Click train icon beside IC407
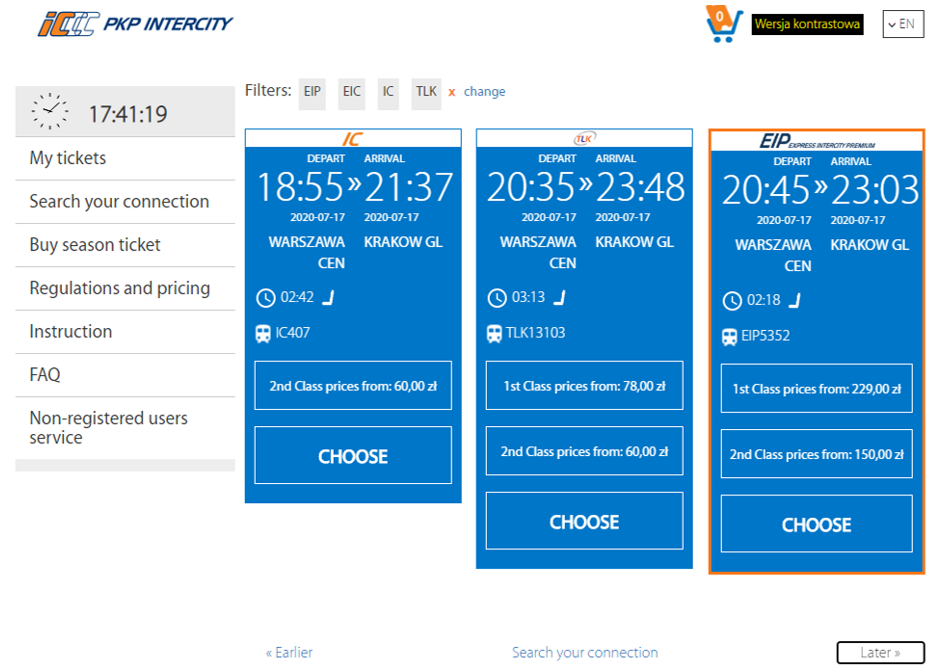940x670 pixels. click(x=263, y=334)
